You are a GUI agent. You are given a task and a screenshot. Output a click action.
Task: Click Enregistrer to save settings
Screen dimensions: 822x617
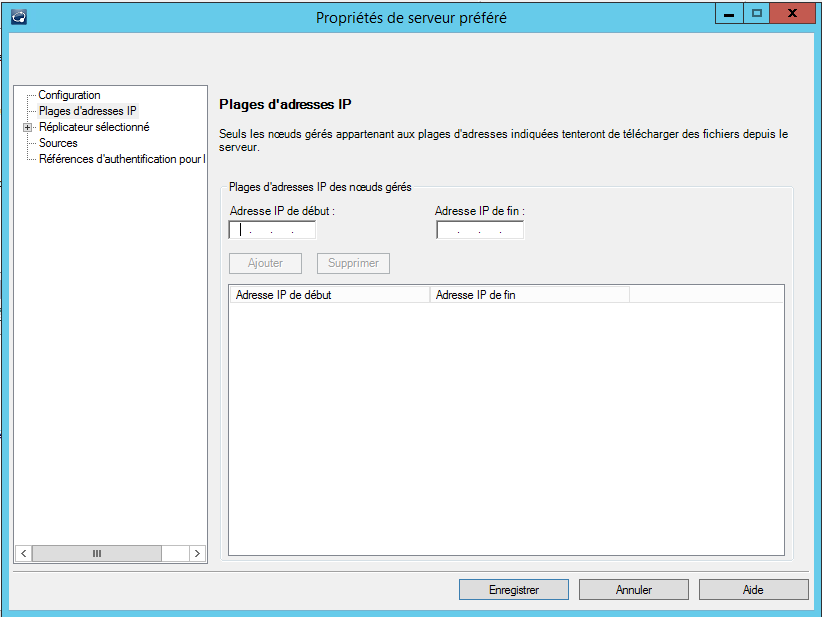tap(514, 590)
